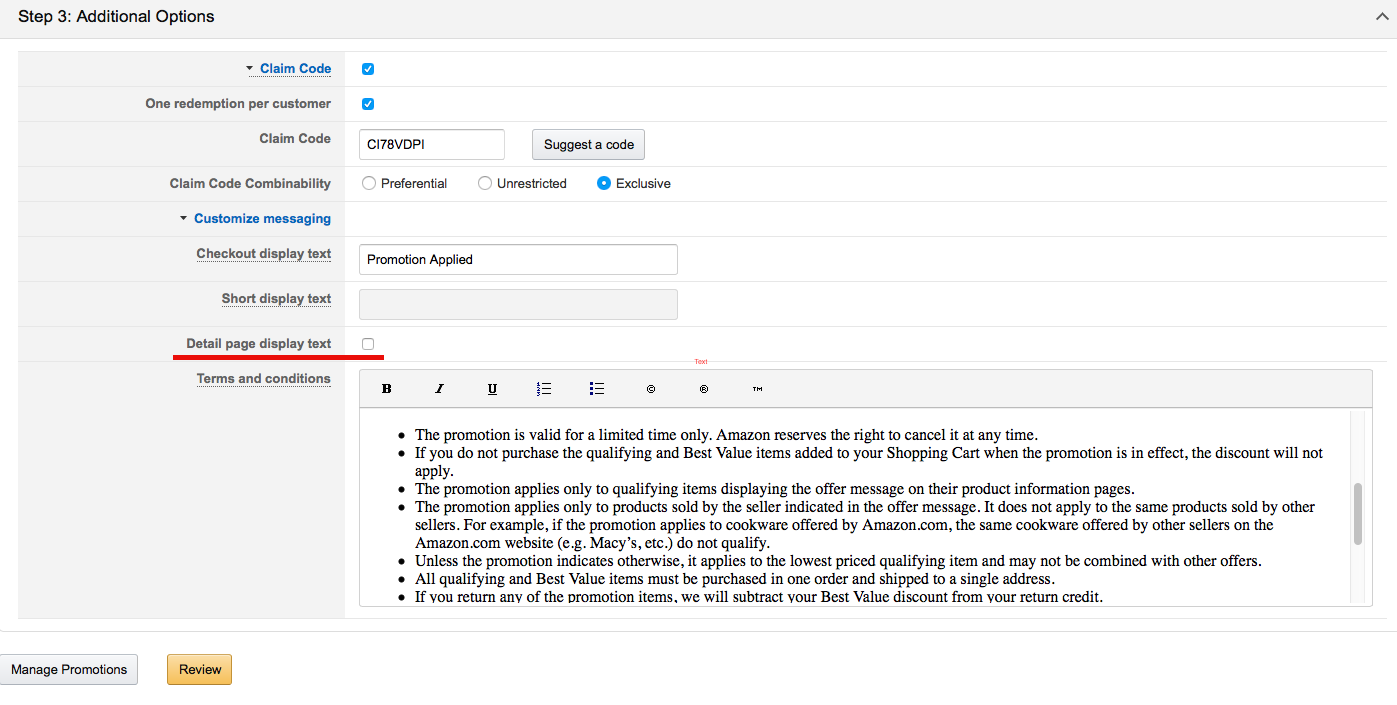This screenshot has width=1397, height=705.
Task: Click the Checkout display text field
Action: click(518, 260)
